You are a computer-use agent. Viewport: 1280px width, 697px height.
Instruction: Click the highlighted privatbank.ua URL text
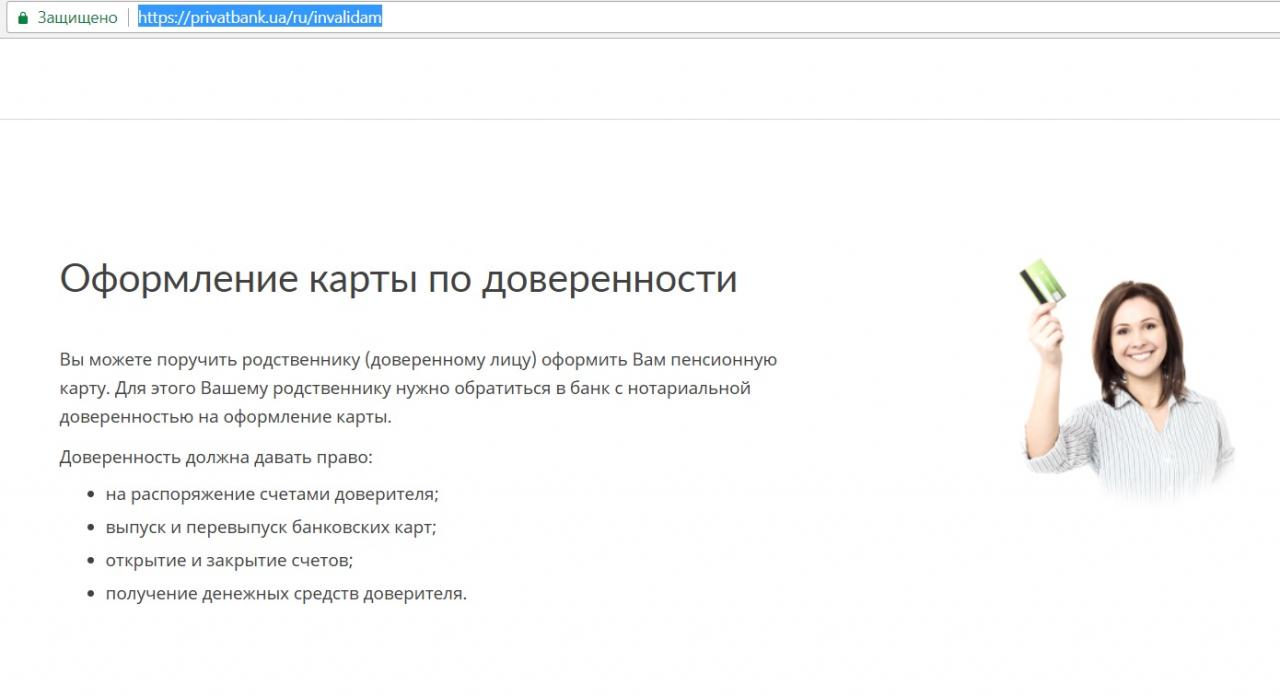pyautogui.click(x=259, y=18)
